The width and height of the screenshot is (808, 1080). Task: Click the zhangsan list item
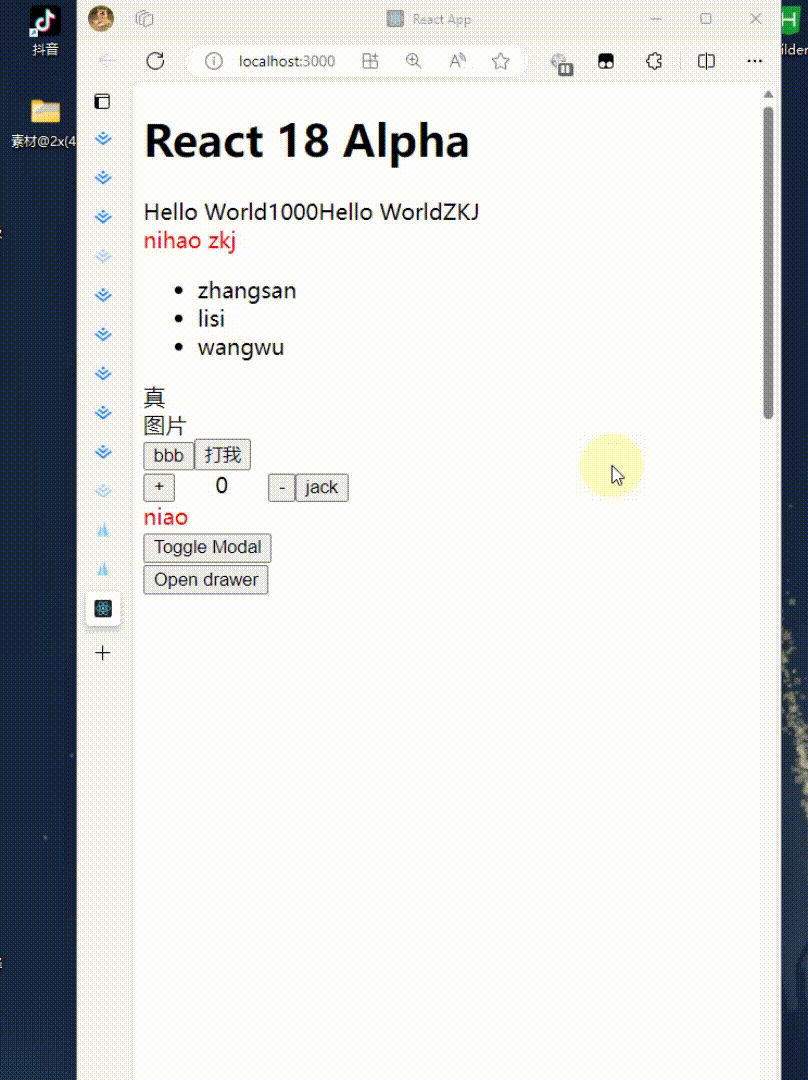(247, 291)
